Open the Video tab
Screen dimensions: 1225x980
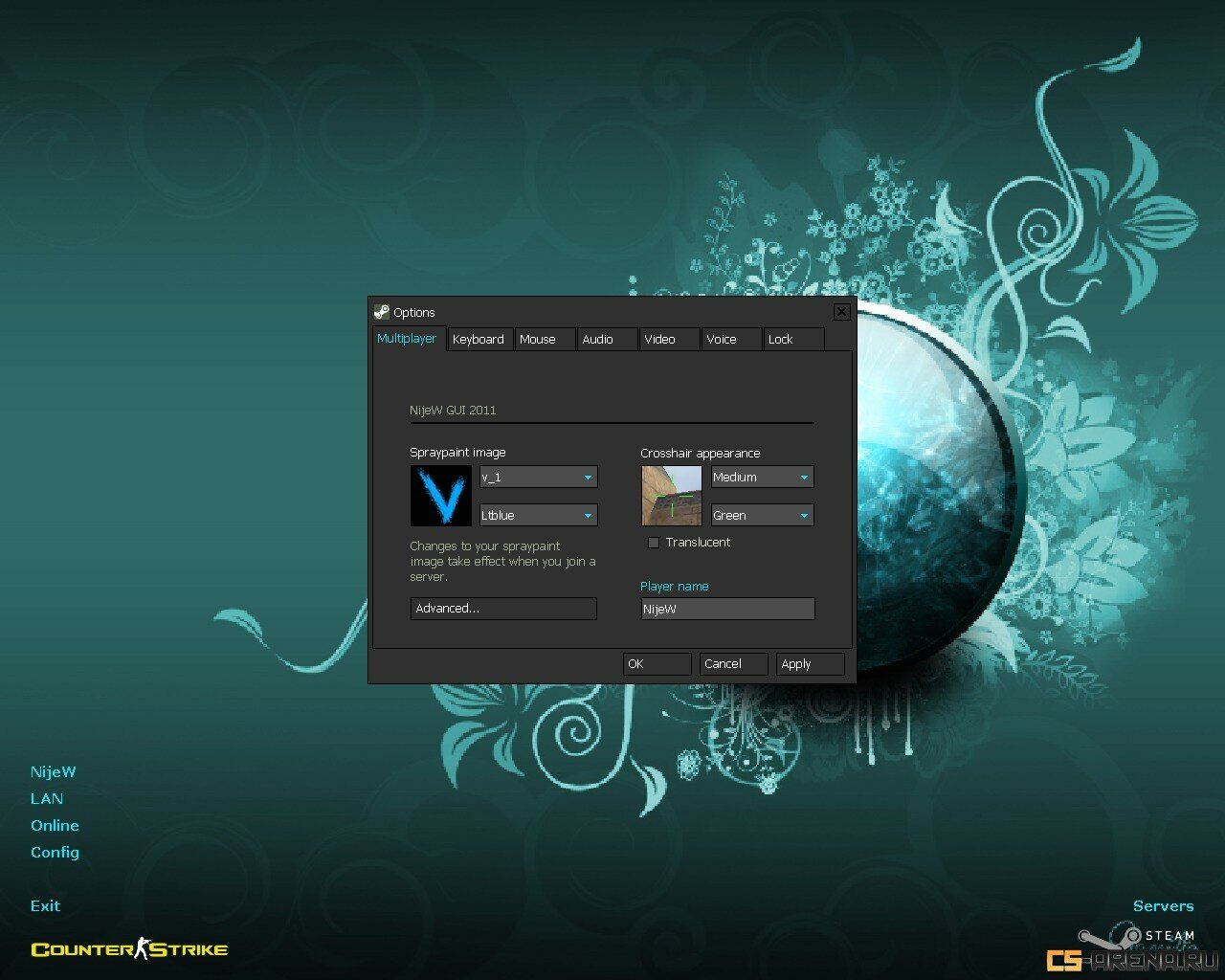659,340
